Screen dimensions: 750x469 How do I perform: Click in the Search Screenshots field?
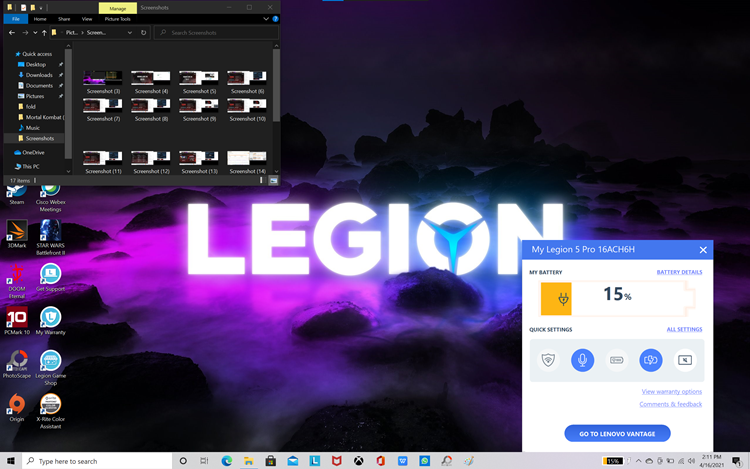tap(216, 33)
